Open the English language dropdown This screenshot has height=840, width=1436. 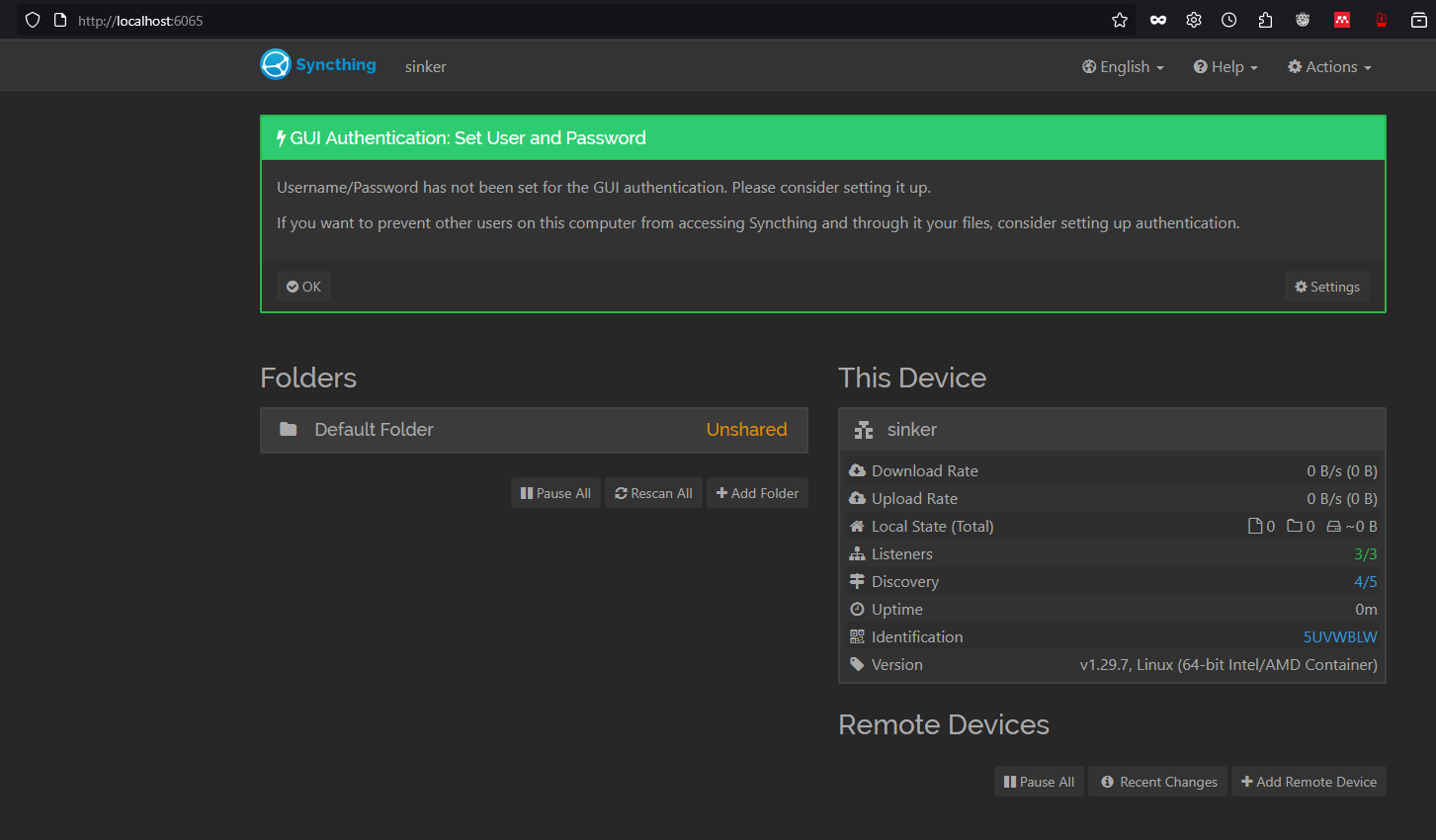point(1123,67)
